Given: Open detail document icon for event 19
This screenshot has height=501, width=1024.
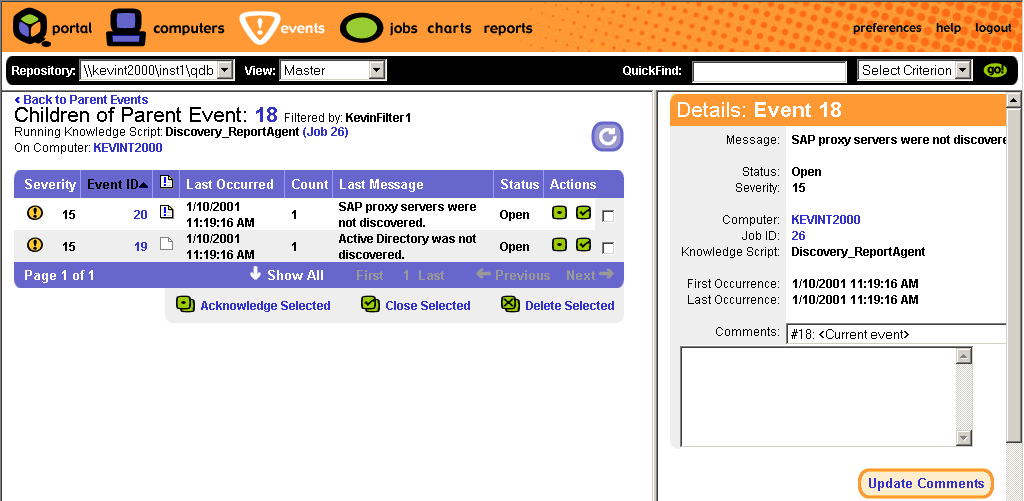Looking at the screenshot, I should click(167, 244).
